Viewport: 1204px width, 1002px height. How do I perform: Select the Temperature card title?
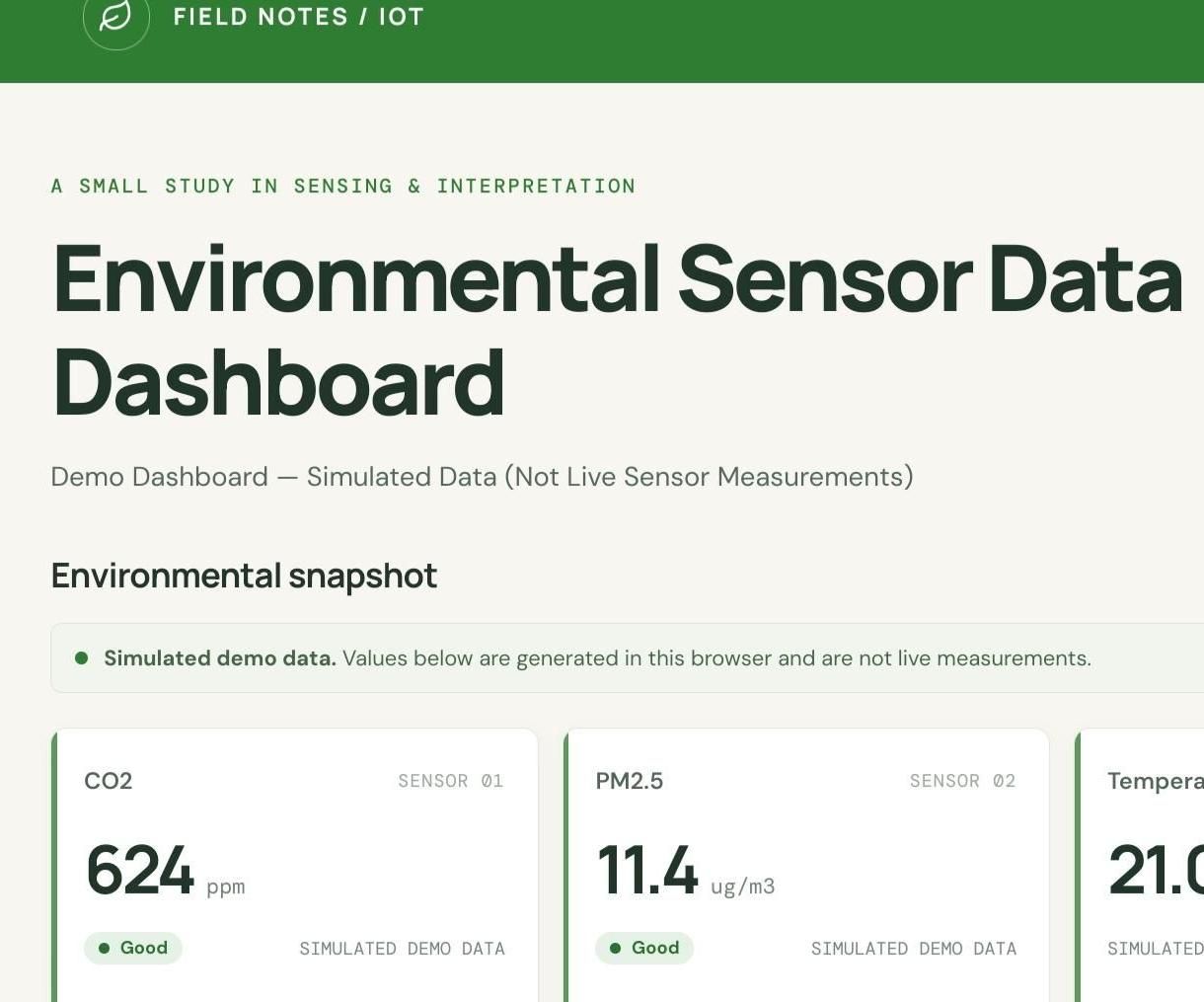1156,781
